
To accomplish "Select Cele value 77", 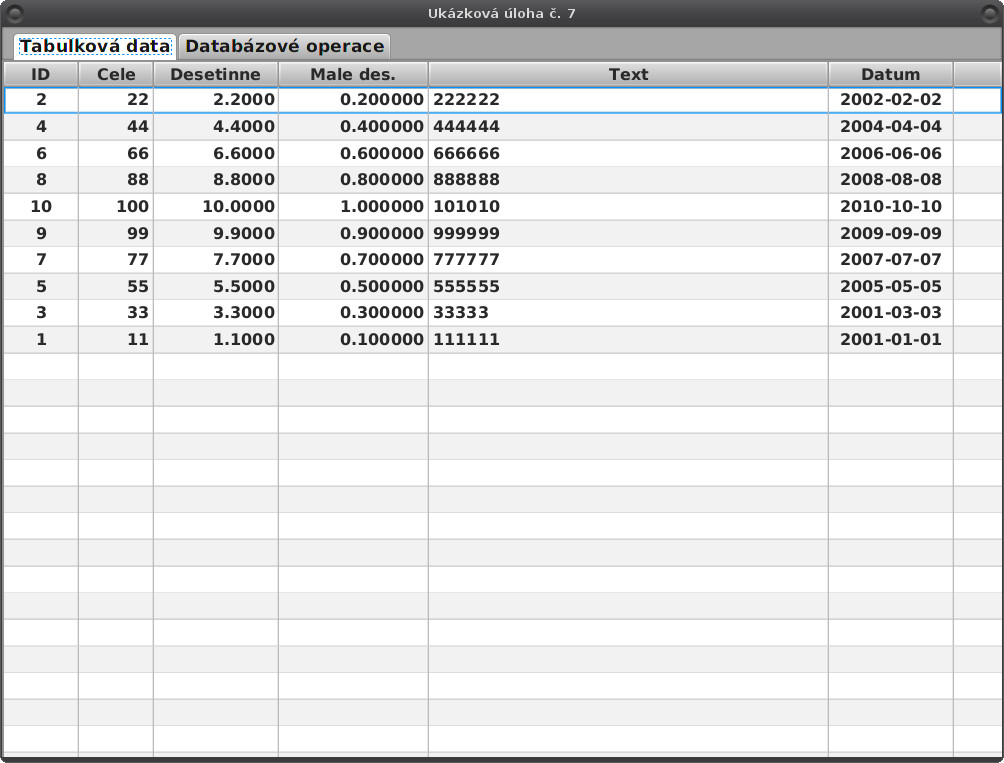I will (116, 260).
